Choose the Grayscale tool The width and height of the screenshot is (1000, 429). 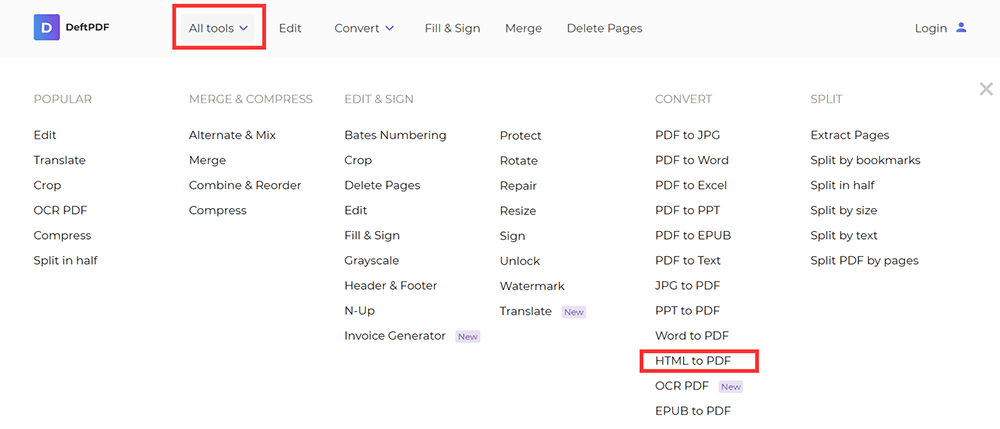(372, 261)
